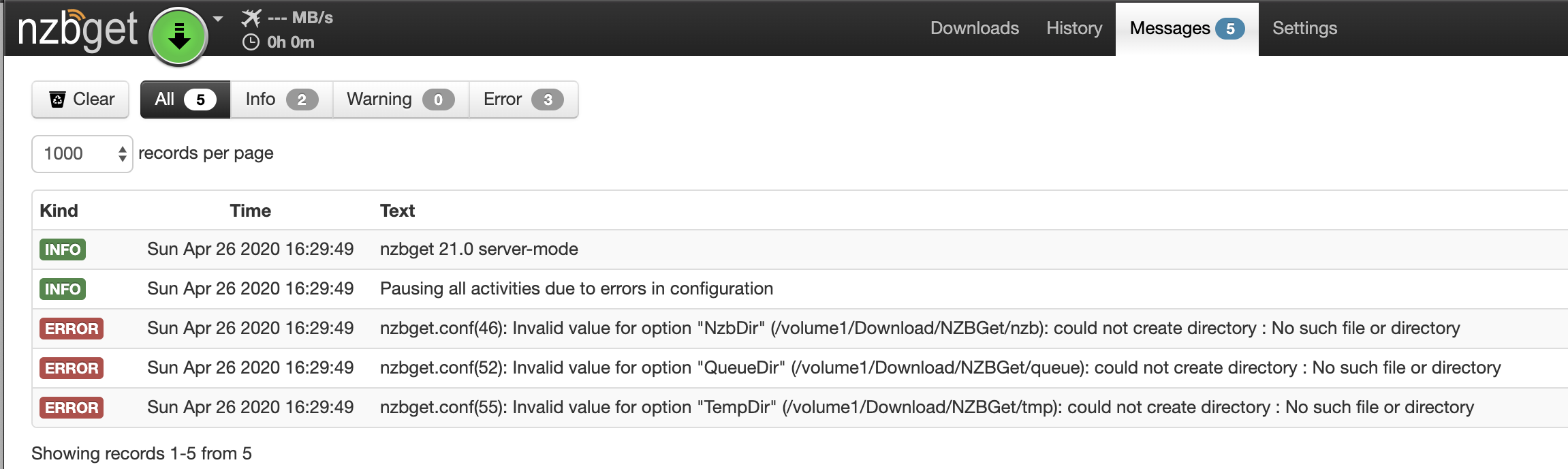Switch to the History tab
The width and height of the screenshot is (1568, 469).
click(1074, 28)
